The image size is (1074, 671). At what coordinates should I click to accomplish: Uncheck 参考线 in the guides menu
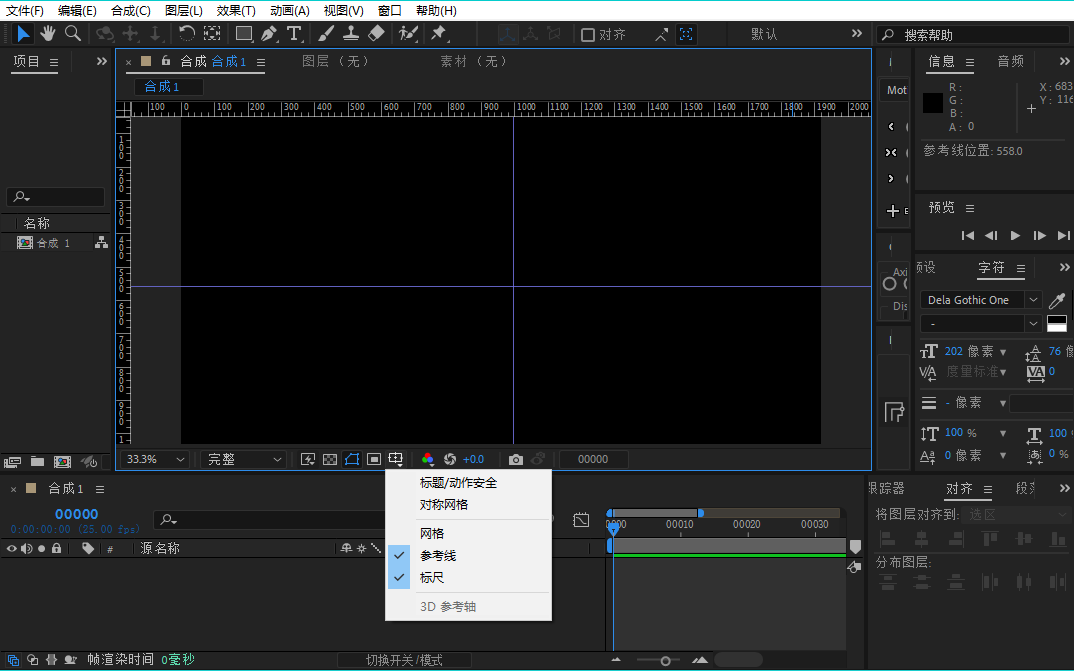pyautogui.click(x=438, y=555)
